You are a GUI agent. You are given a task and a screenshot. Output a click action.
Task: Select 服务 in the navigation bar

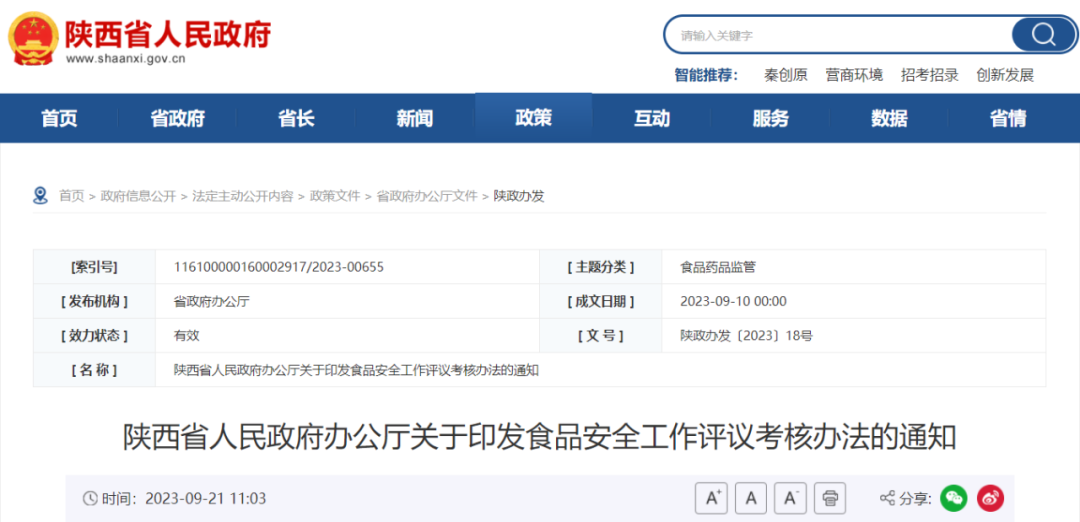(x=770, y=119)
